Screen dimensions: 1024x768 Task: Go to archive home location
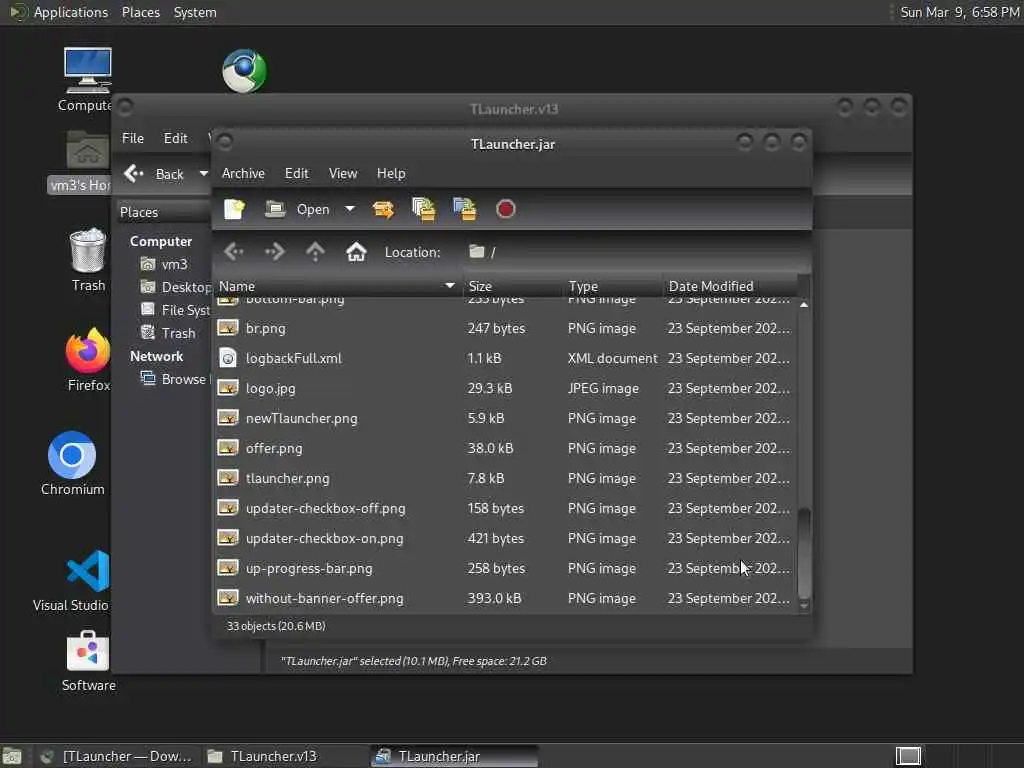coord(356,251)
